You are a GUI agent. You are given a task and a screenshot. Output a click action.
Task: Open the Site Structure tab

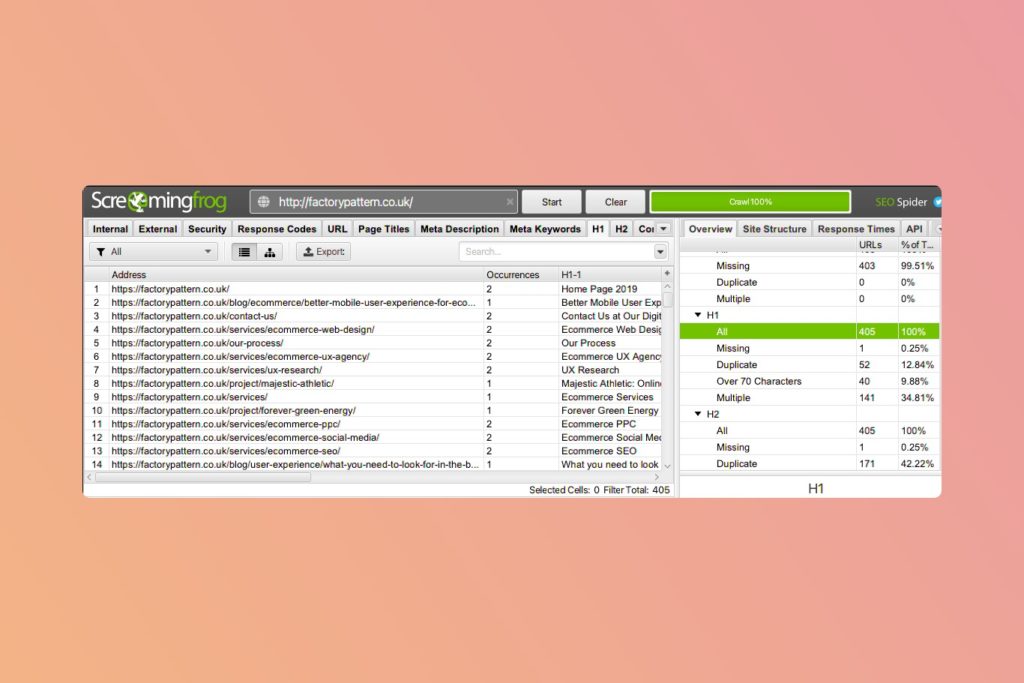774,229
